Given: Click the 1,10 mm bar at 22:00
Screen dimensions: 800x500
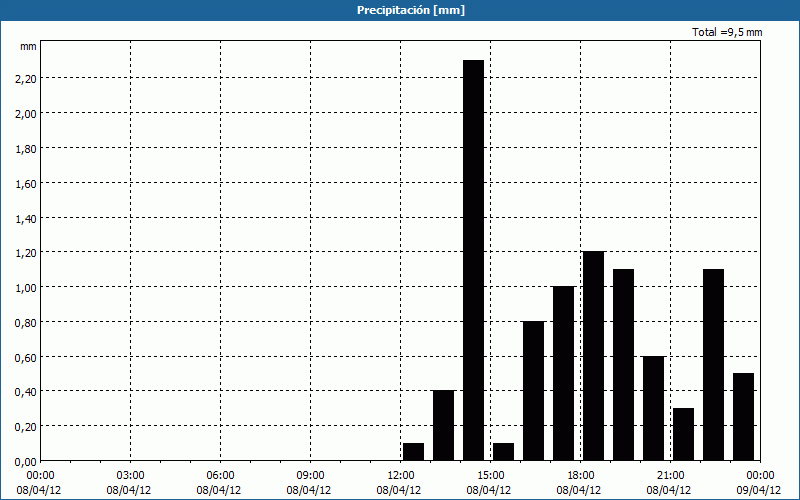Looking at the screenshot, I should point(713,365).
